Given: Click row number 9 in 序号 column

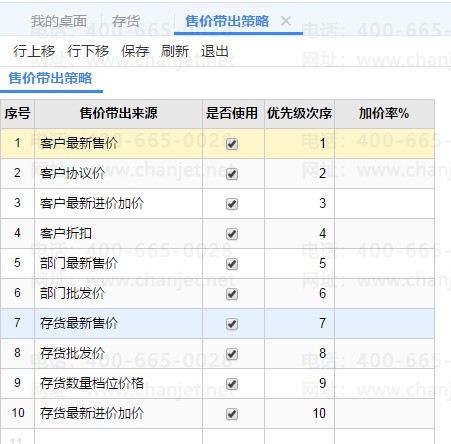Looking at the screenshot, I should (17, 383).
